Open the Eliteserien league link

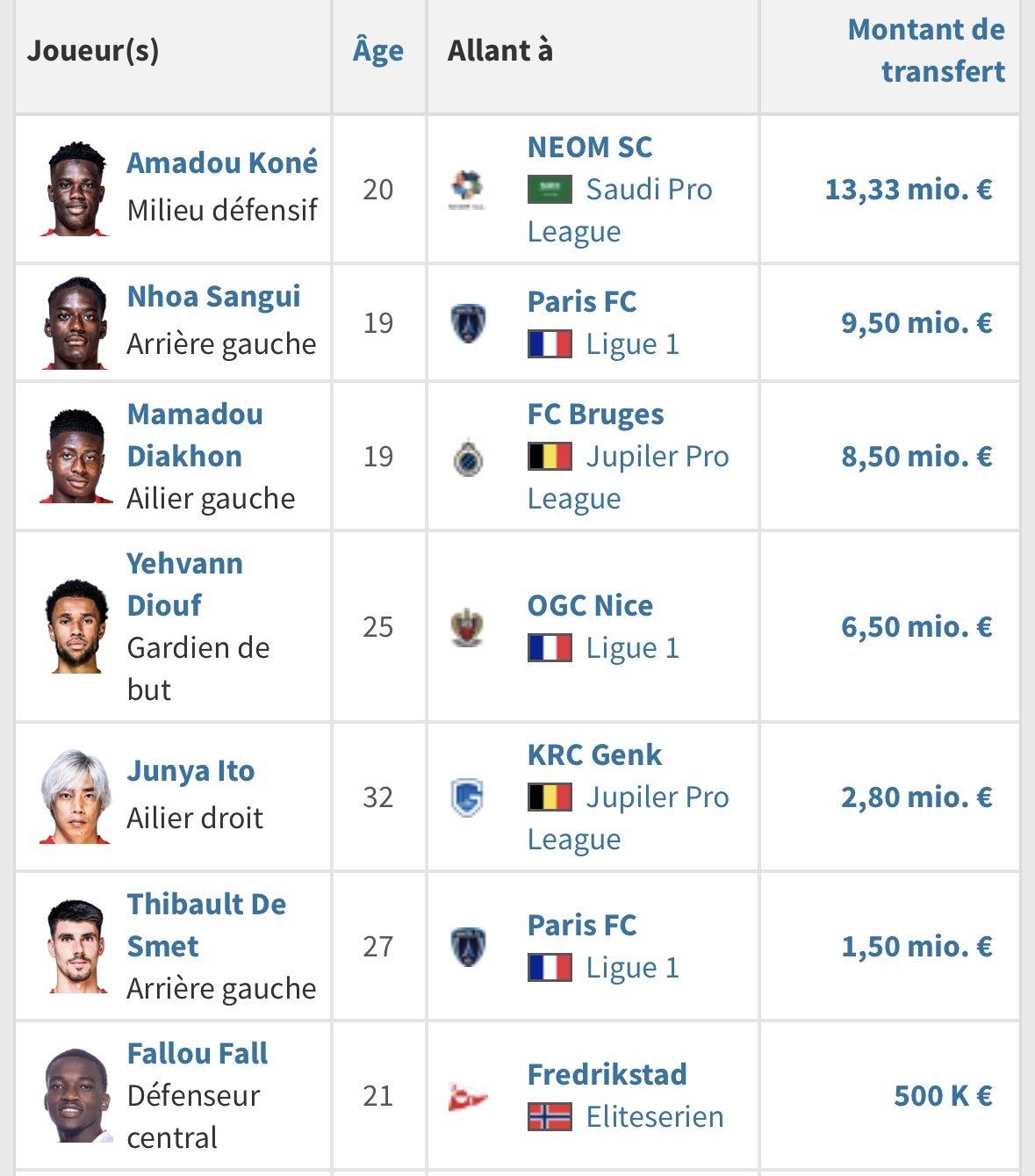tap(655, 1117)
